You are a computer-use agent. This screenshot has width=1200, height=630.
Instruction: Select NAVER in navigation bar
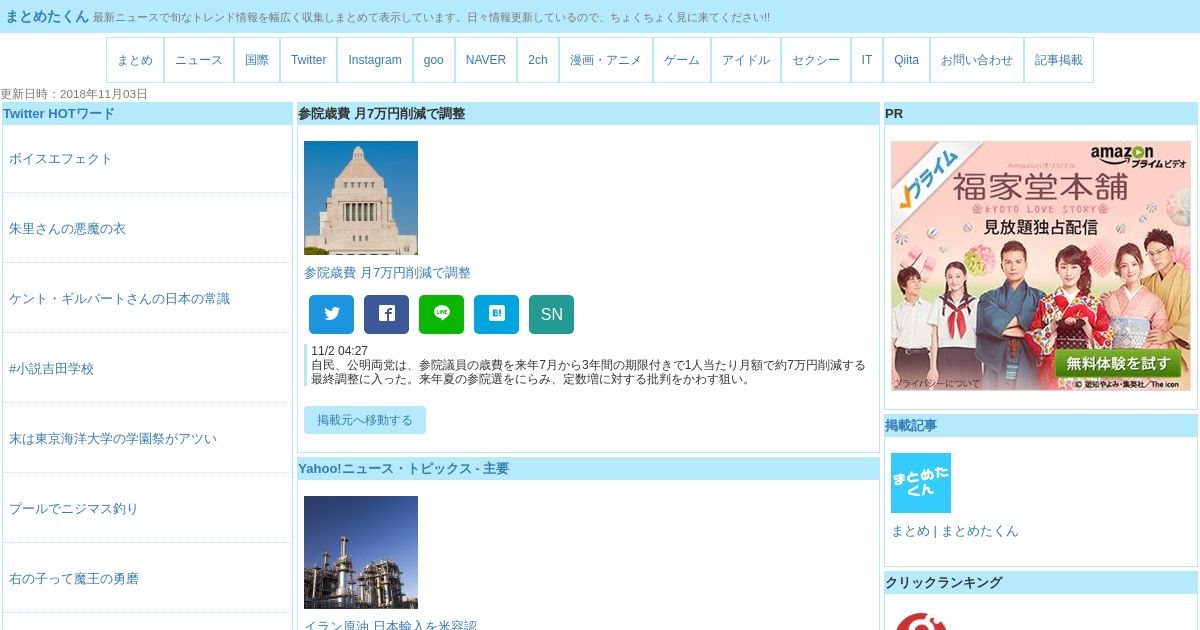point(486,60)
